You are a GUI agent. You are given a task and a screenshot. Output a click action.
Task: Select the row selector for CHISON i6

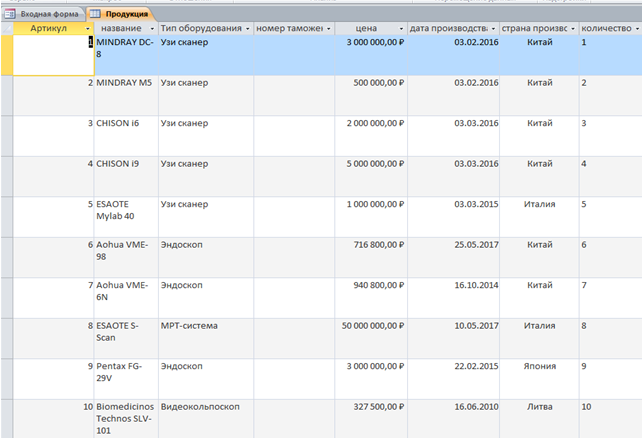point(7,136)
